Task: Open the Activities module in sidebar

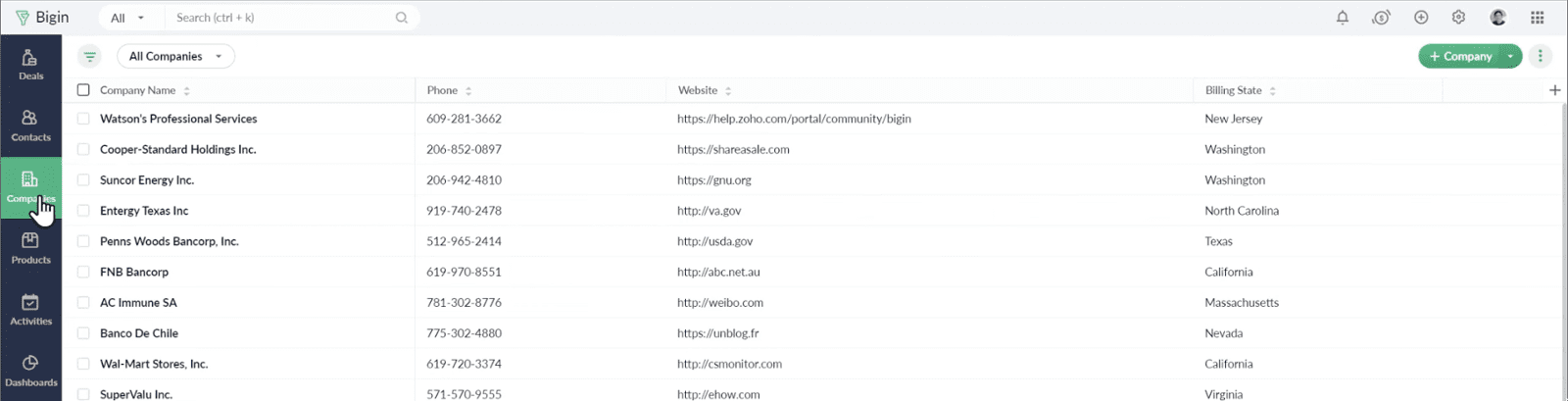Action: pyautogui.click(x=30, y=310)
